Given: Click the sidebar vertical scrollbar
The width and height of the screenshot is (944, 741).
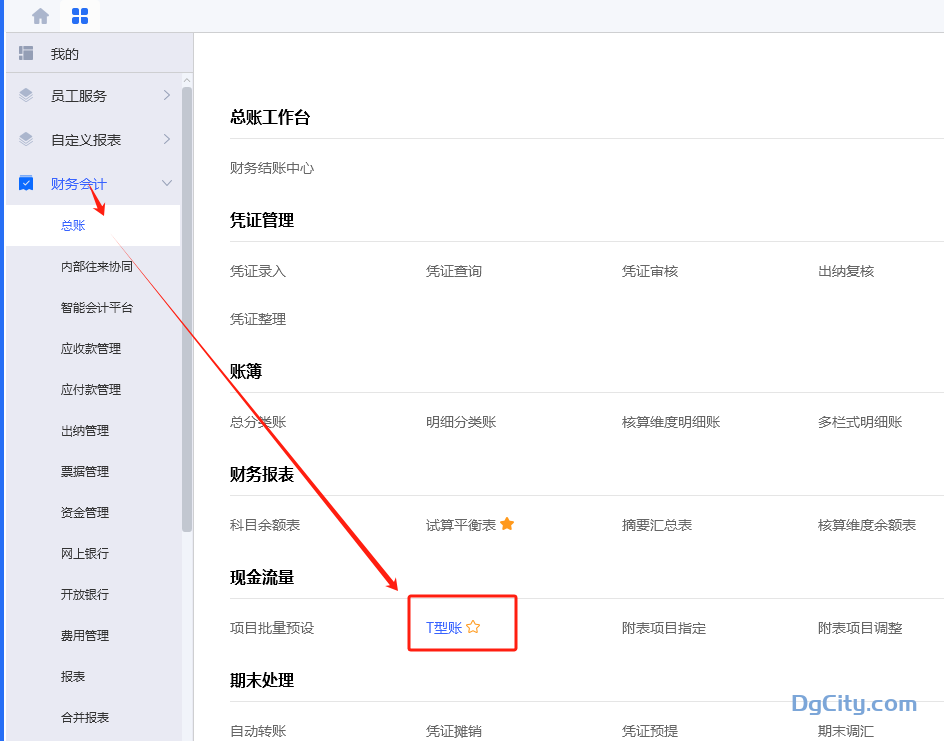Looking at the screenshot, I should pos(187,310).
